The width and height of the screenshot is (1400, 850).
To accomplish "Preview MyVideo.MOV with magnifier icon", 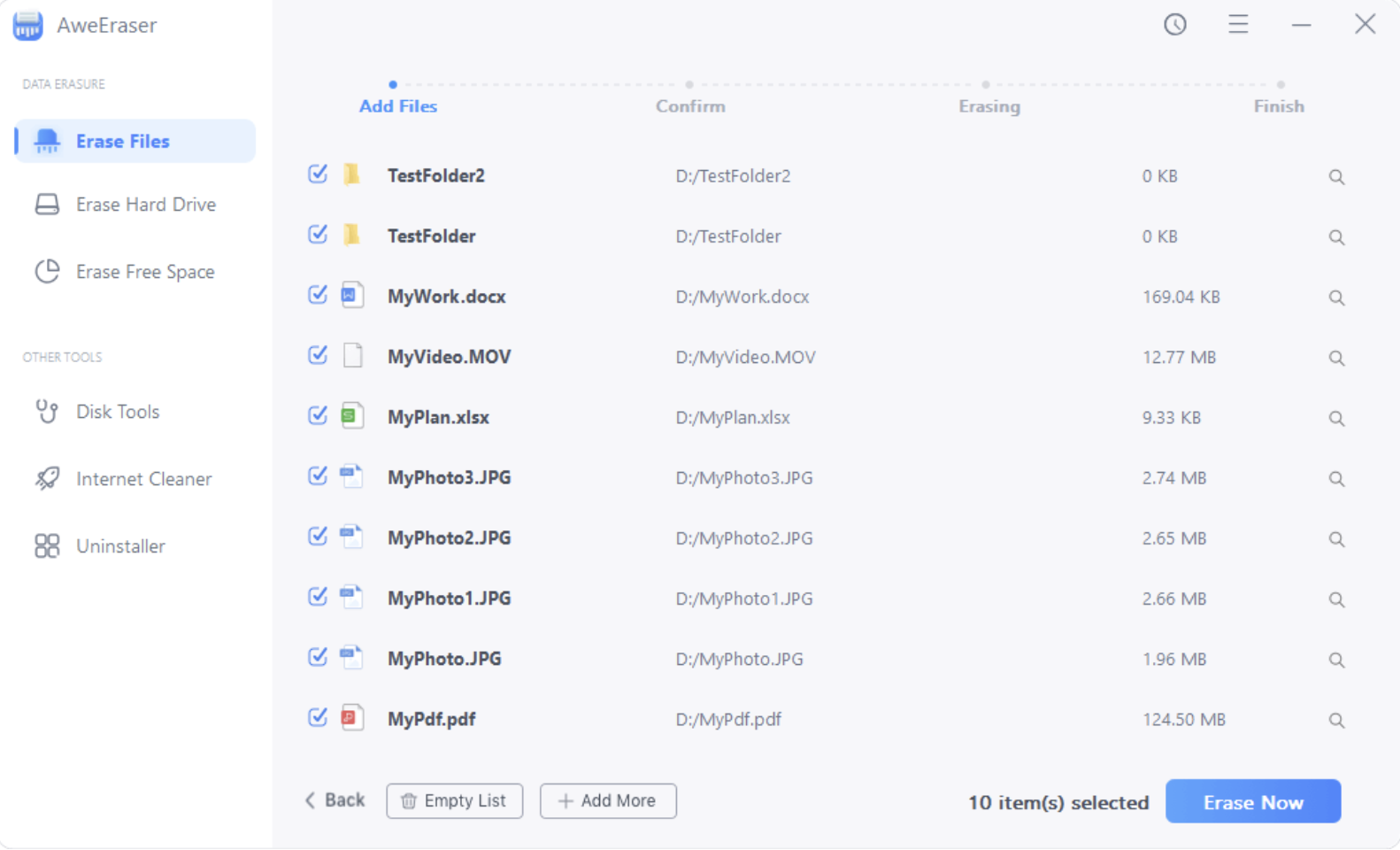I will coord(1336,358).
